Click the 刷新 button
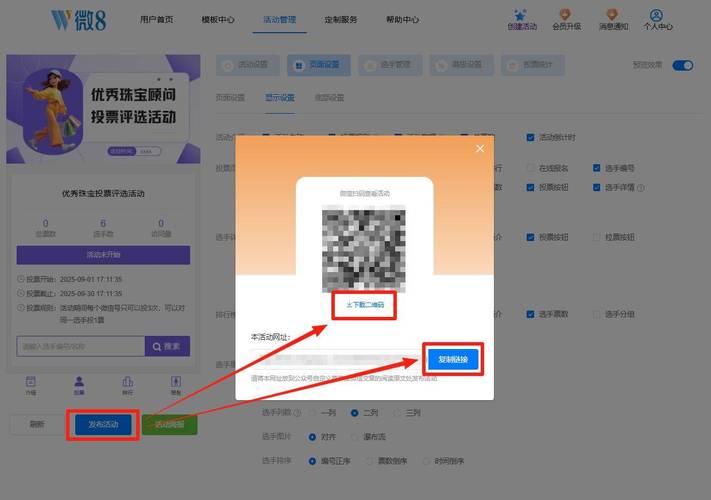Image resolution: width=711 pixels, height=500 pixels. tap(37, 424)
